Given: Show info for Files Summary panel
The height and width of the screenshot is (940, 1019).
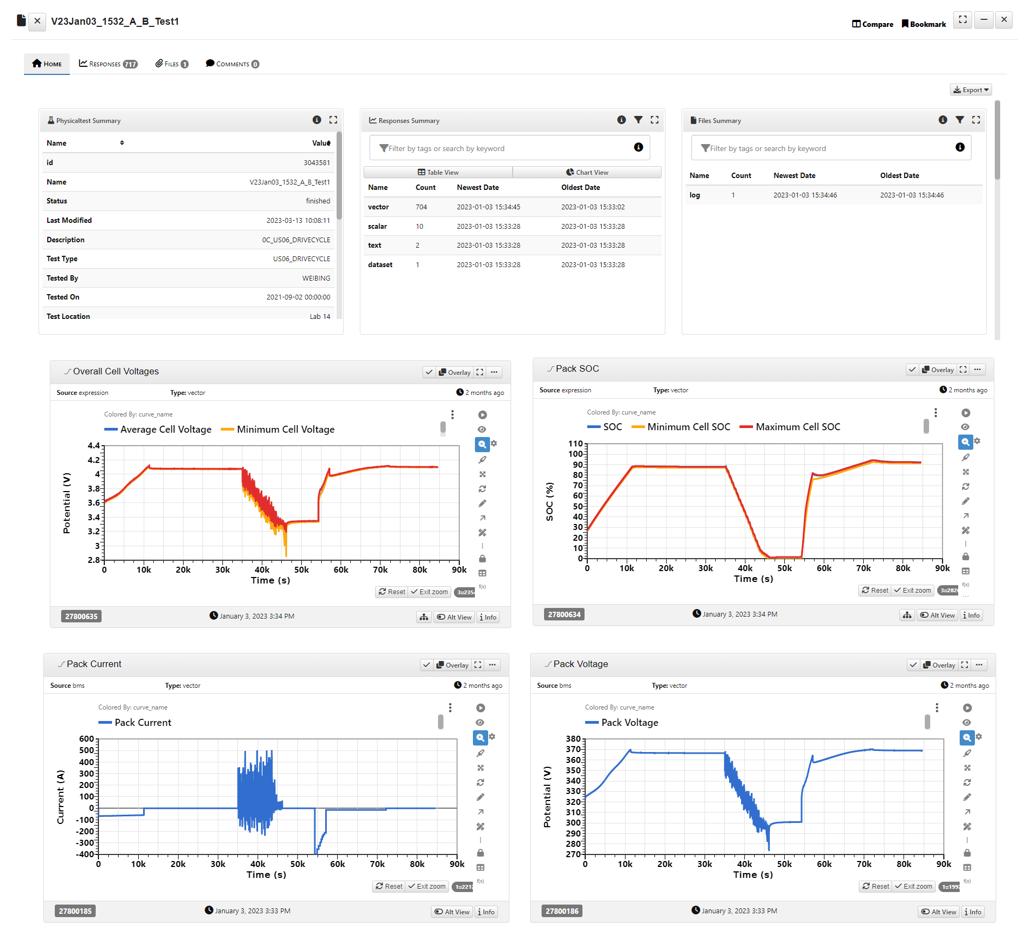Looking at the screenshot, I should (942, 120).
